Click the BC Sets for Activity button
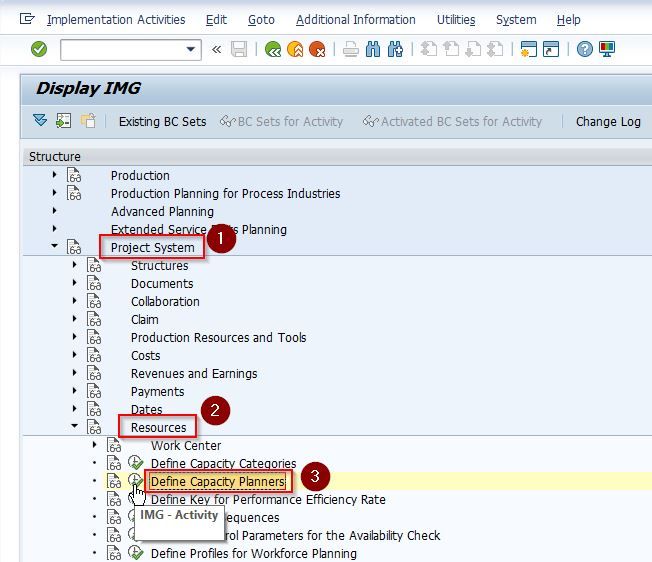This screenshot has width=652, height=562. point(282,121)
